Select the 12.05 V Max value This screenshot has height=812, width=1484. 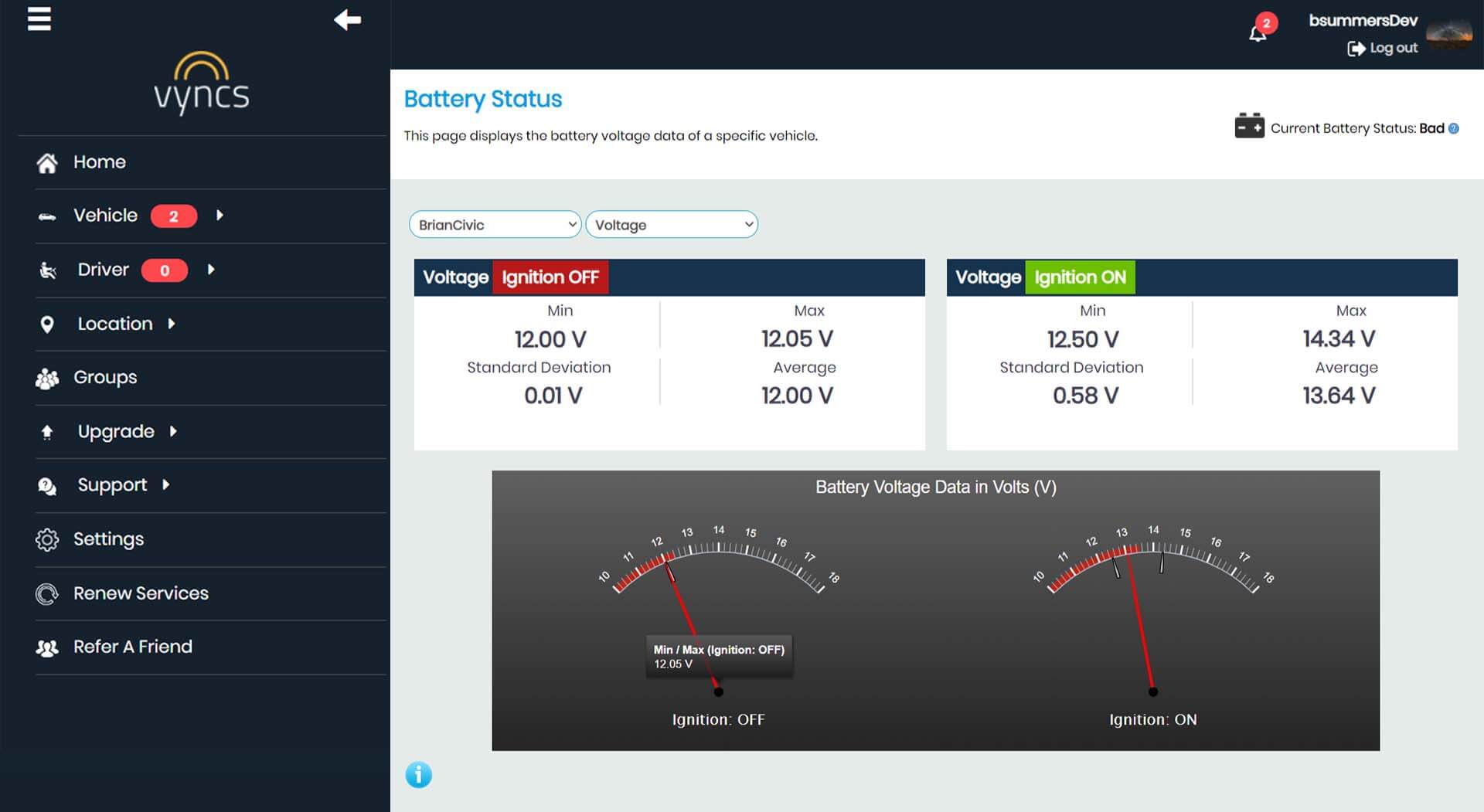pos(797,338)
